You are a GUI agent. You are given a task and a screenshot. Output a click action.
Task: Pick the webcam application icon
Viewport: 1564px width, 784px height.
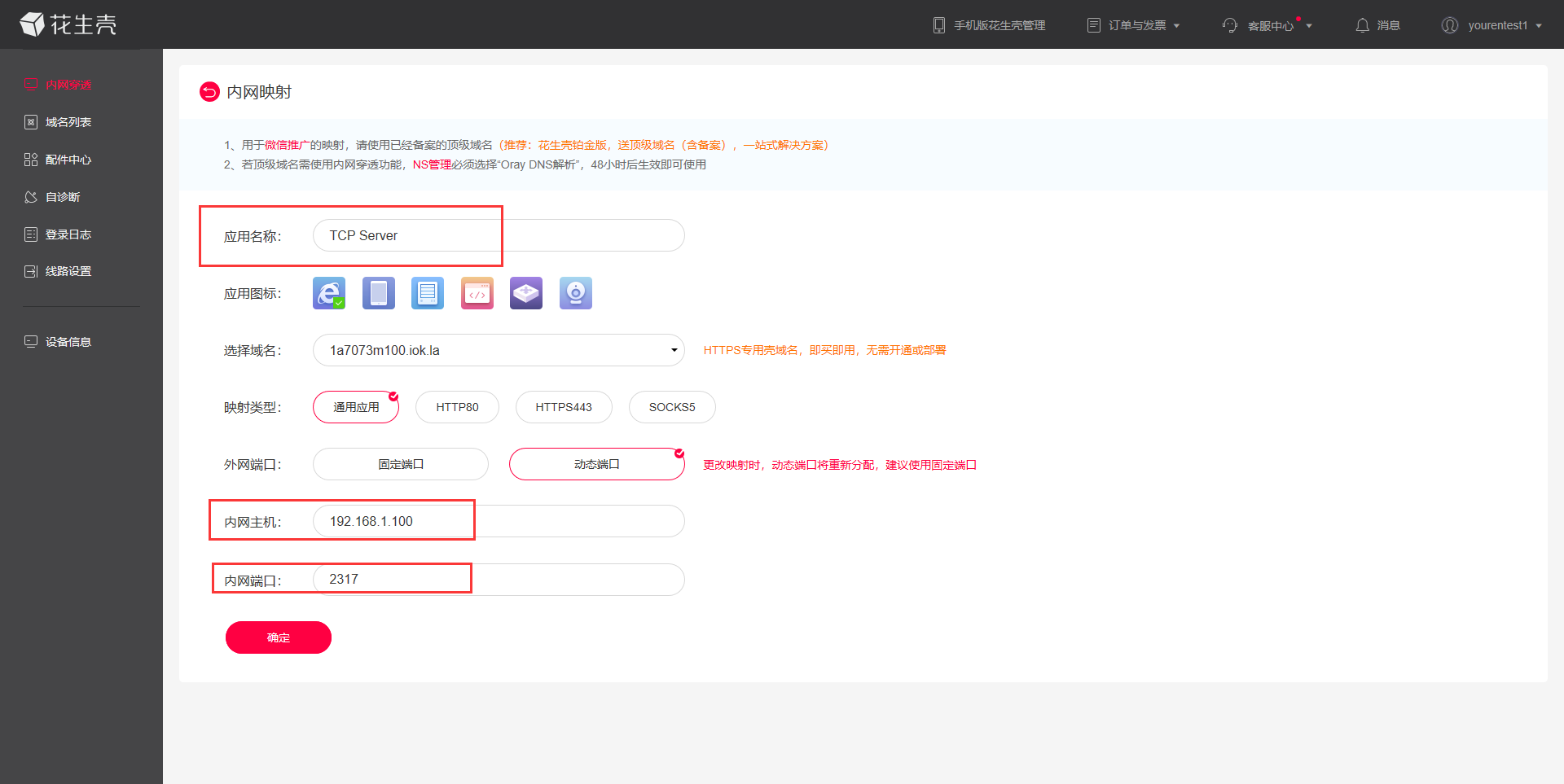point(576,293)
